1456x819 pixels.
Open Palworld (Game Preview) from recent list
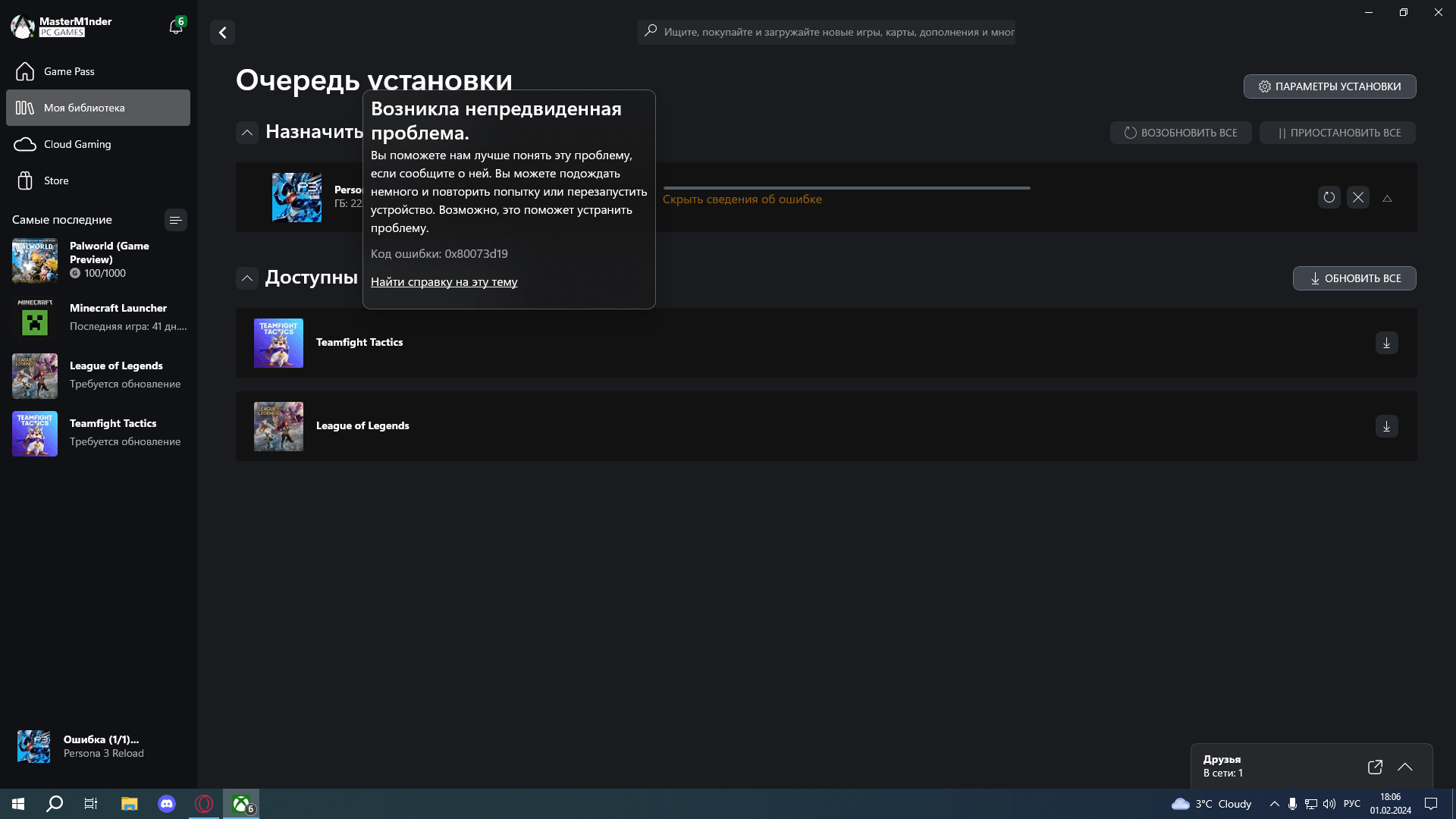pos(98,260)
